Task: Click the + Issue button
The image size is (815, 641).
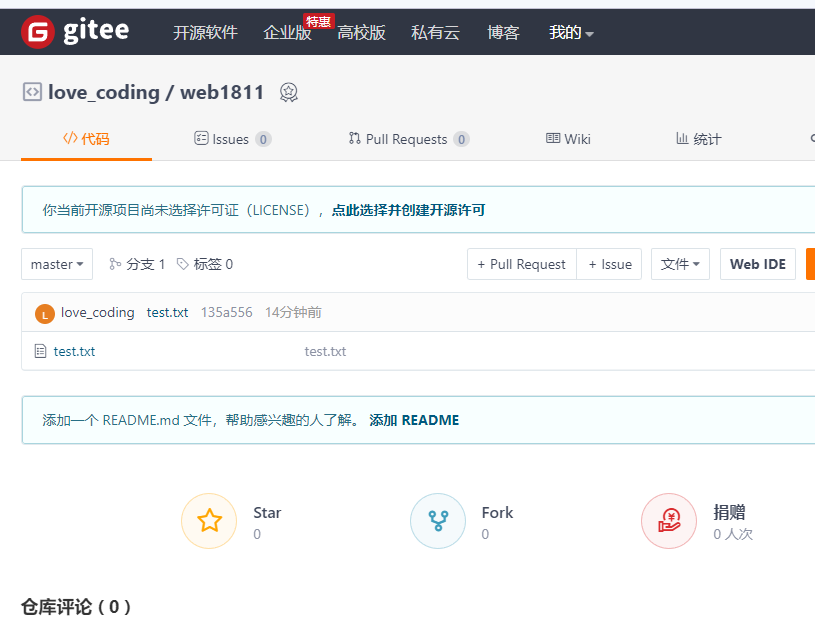Action: coord(609,264)
